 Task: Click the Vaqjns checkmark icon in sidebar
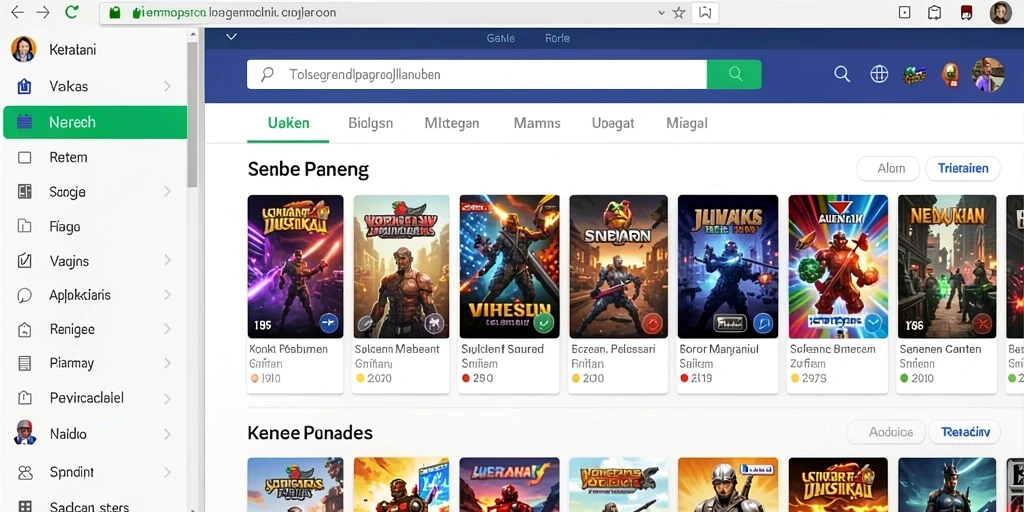[x=25, y=261]
